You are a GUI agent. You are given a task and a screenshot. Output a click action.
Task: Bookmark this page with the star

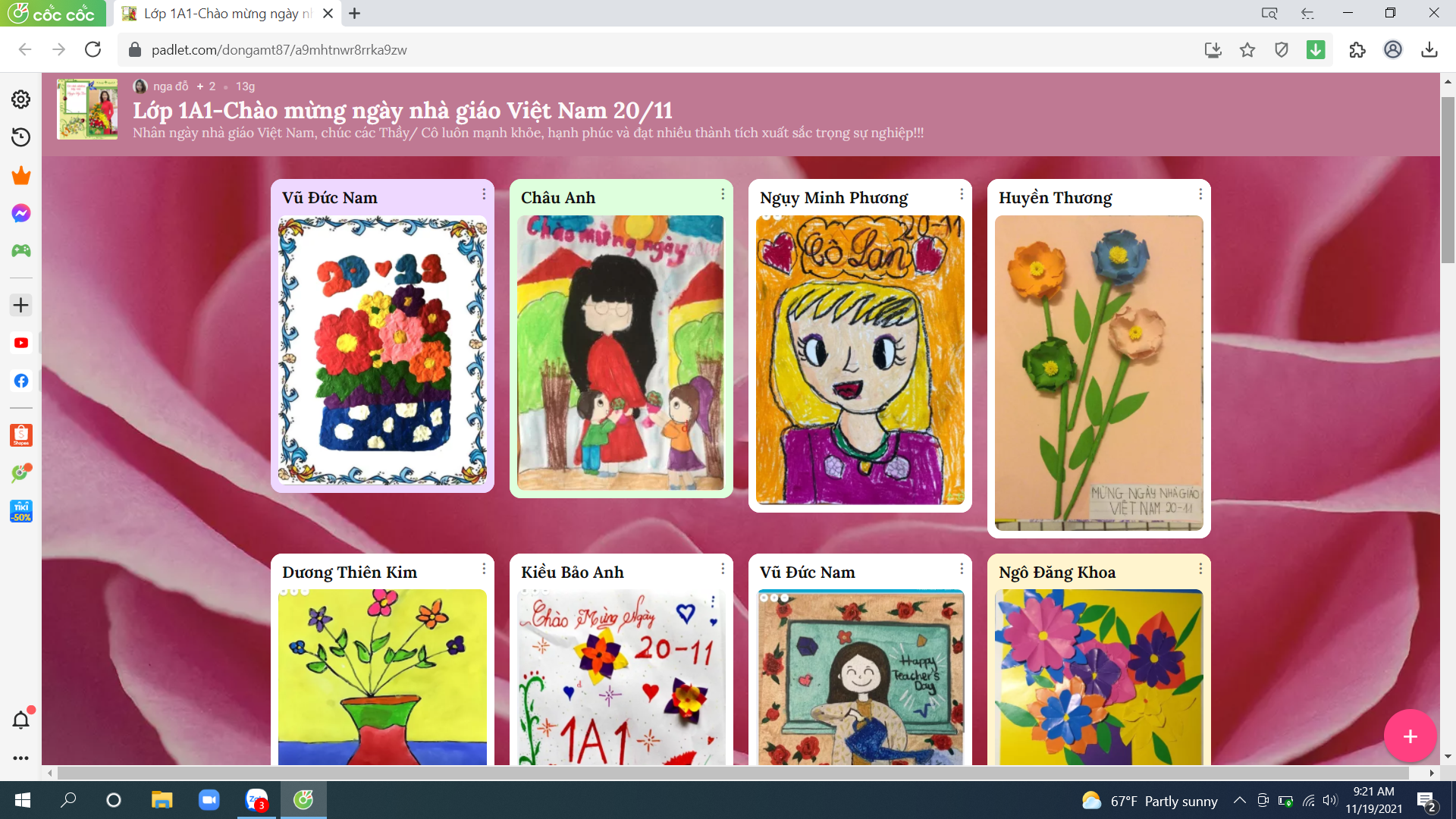[x=1247, y=50]
